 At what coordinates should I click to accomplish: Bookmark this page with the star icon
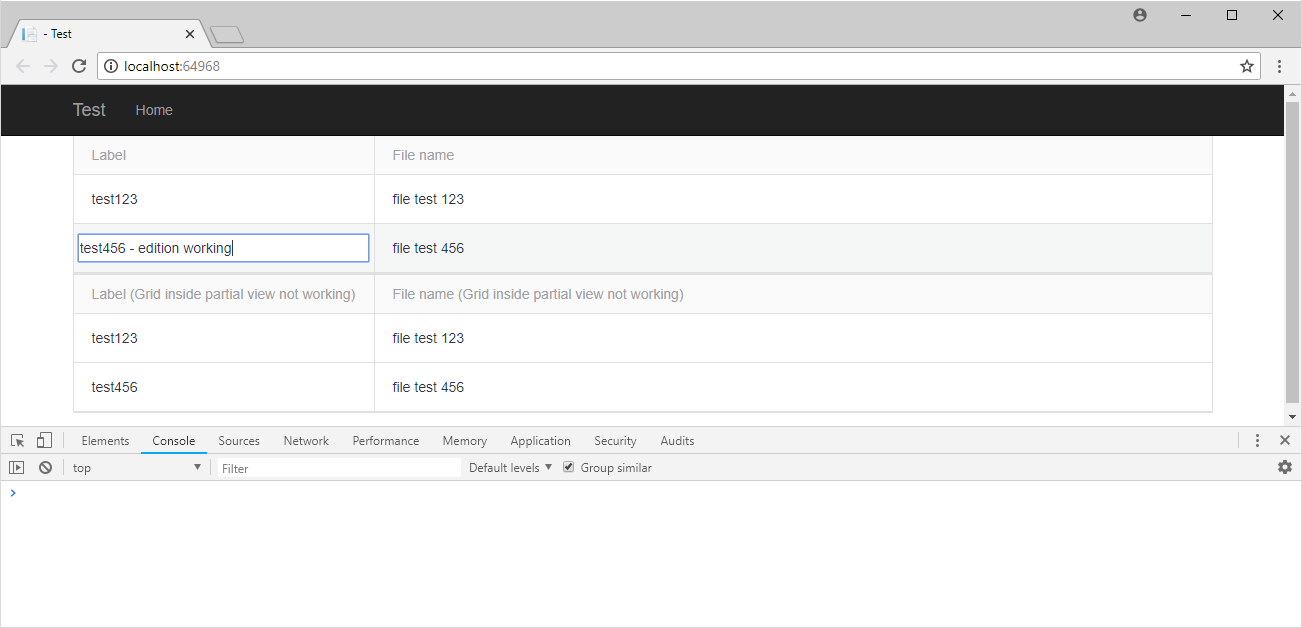[x=1247, y=67]
